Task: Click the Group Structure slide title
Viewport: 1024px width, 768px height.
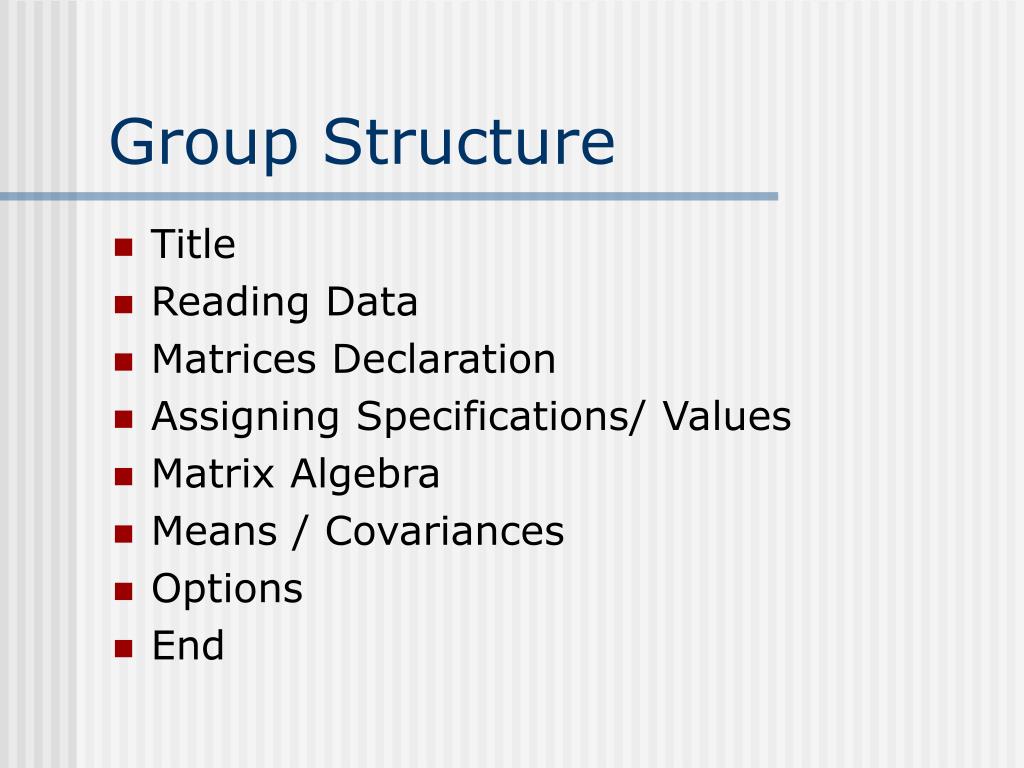Action: click(x=362, y=144)
